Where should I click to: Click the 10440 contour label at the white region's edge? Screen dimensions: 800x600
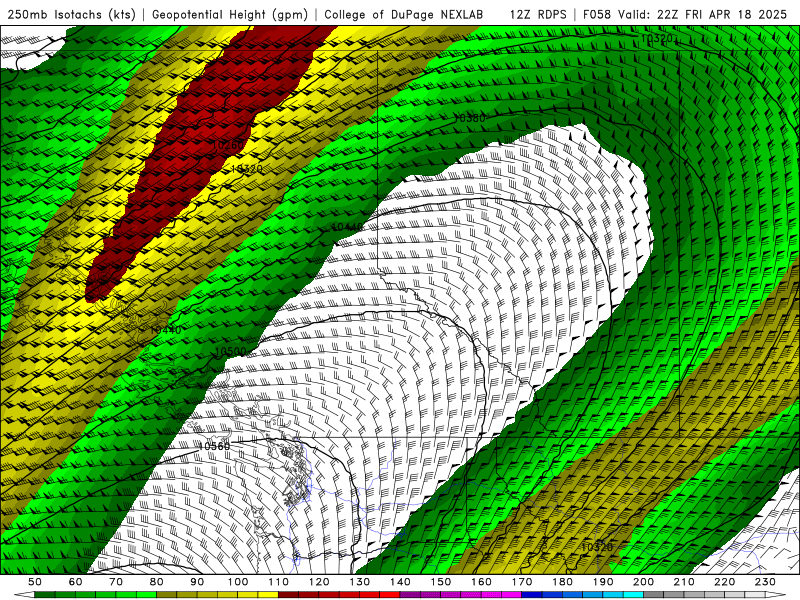click(x=347, y=227)
